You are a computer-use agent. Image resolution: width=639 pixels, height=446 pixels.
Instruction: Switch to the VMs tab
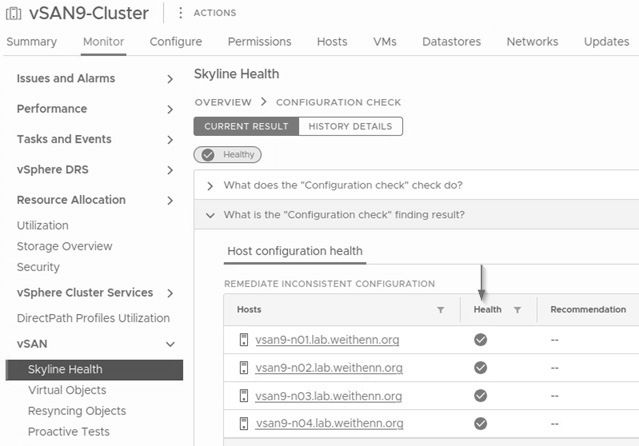385,42
